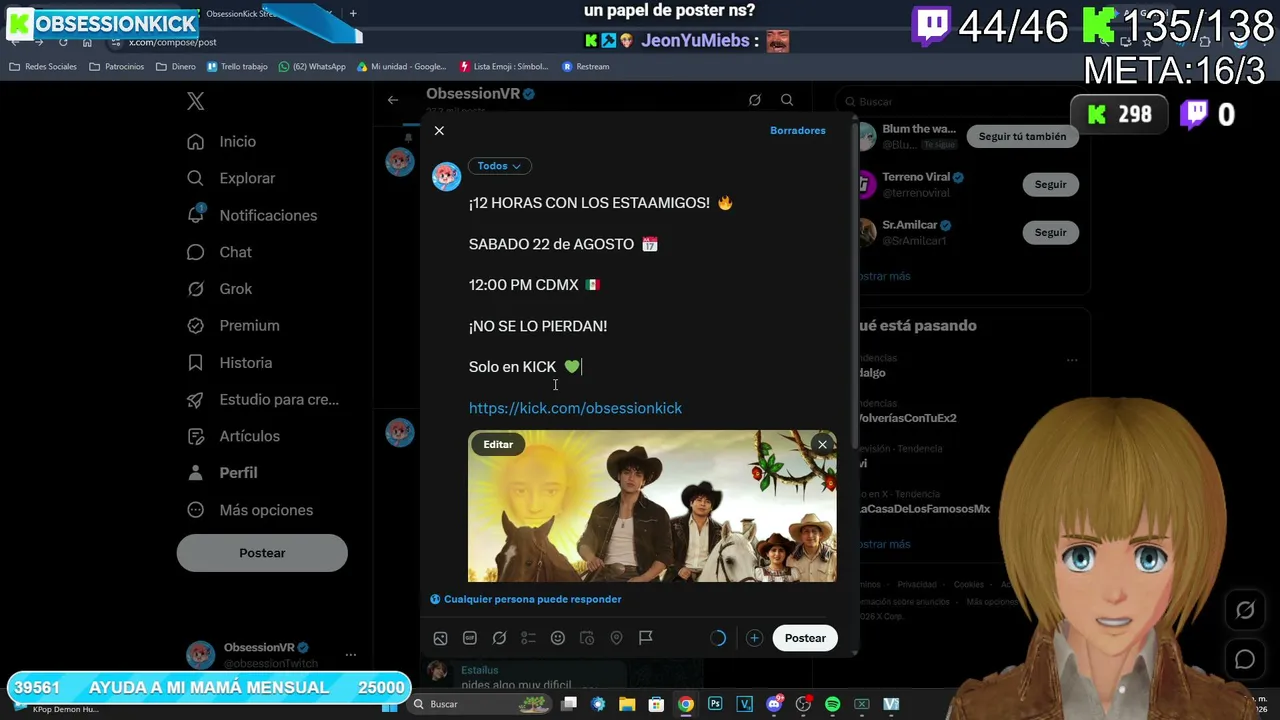The height and width of the screenshot is (720, 1280).
Task: Open the Redes Sociales bookmark folder
Action: click(43, 67)
